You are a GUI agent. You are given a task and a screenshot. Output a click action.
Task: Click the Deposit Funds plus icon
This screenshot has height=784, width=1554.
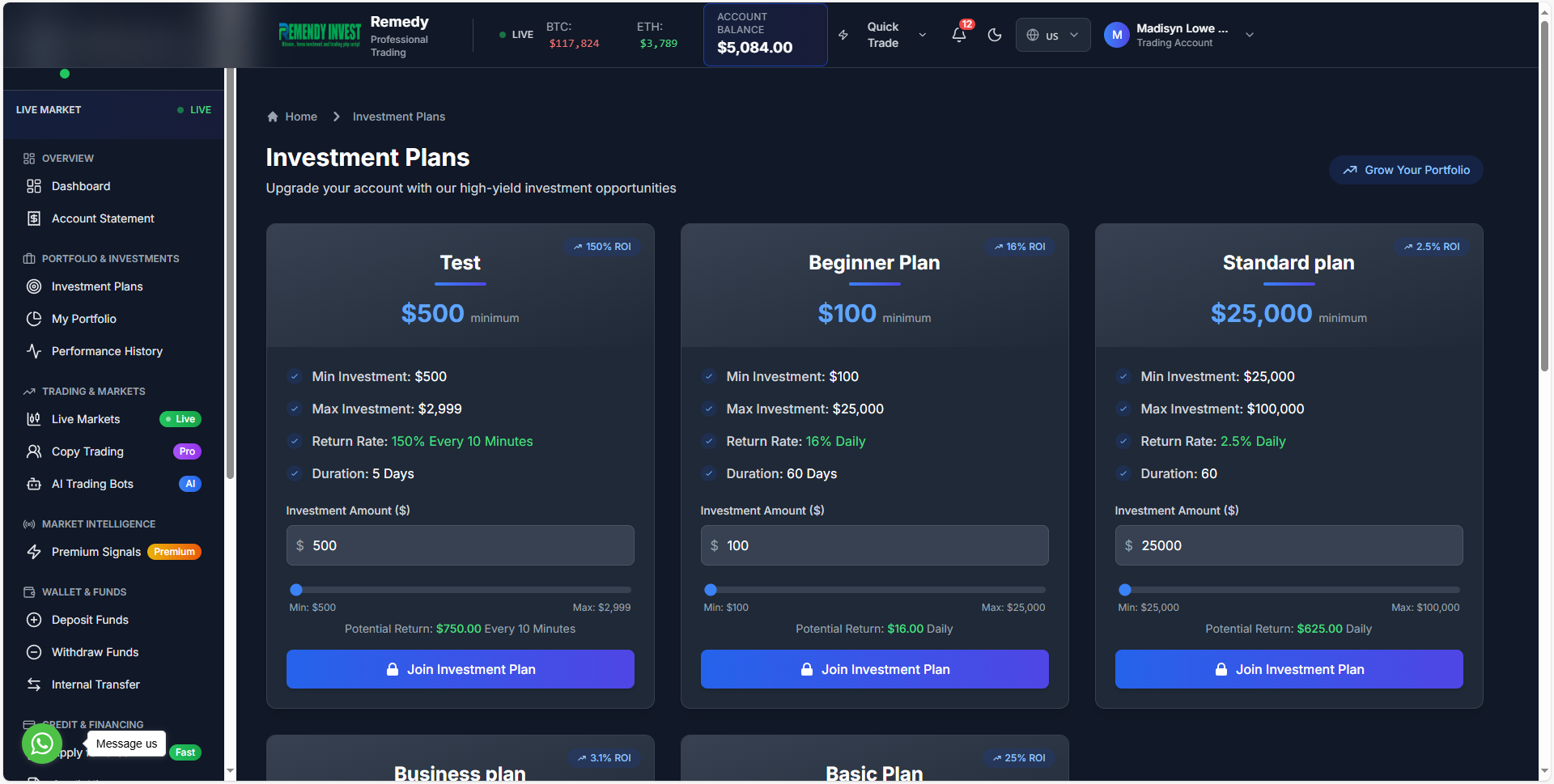pos(34,620)
